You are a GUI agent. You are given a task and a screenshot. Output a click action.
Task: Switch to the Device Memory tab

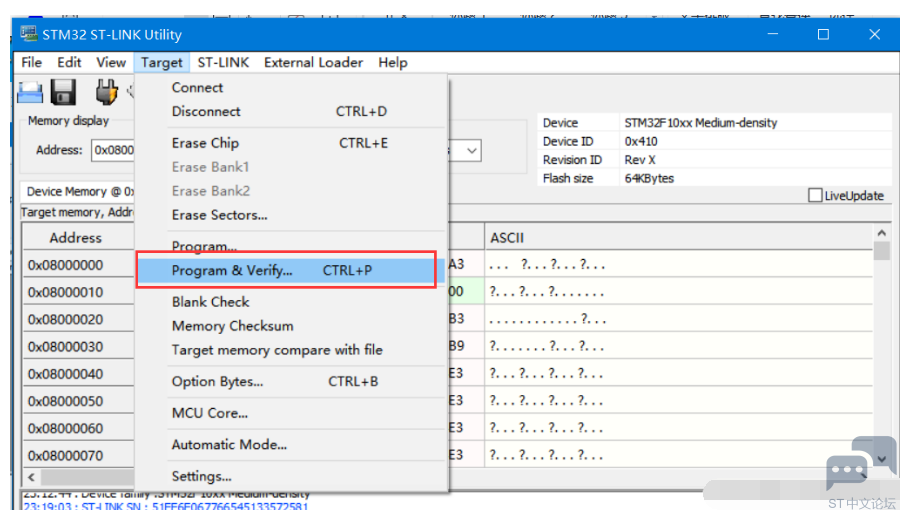click(78, 192)
